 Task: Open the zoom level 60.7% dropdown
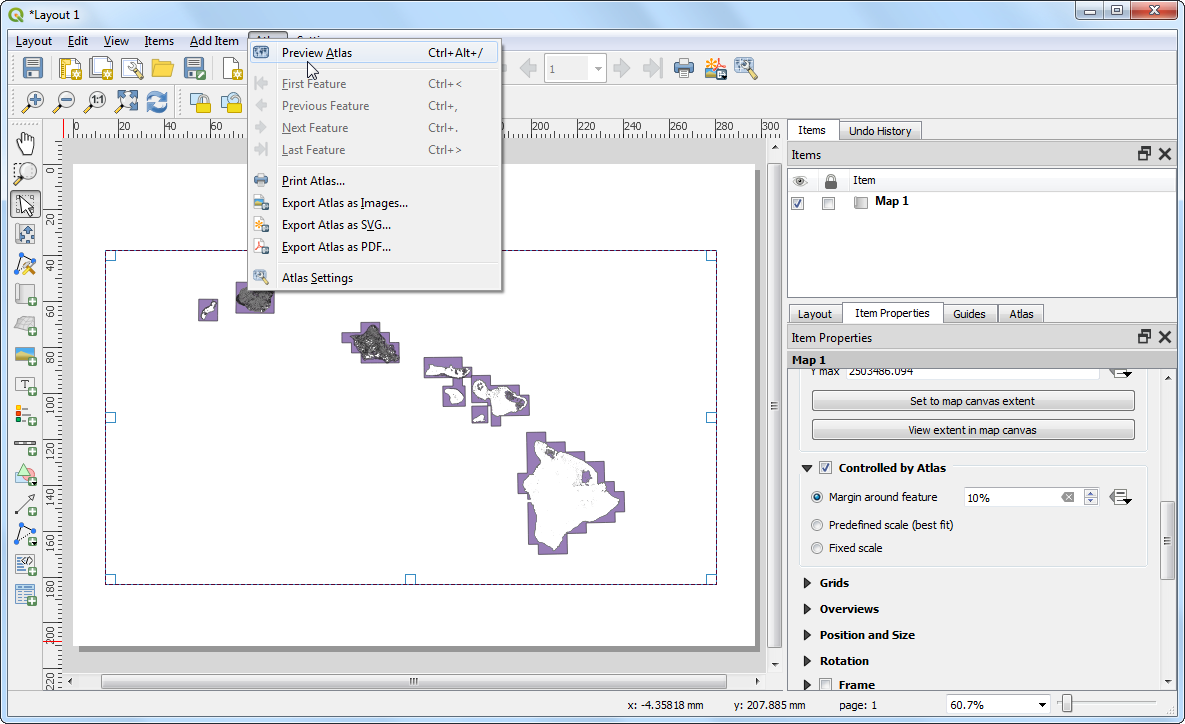pyautogui.click(x=1042, y=705)
